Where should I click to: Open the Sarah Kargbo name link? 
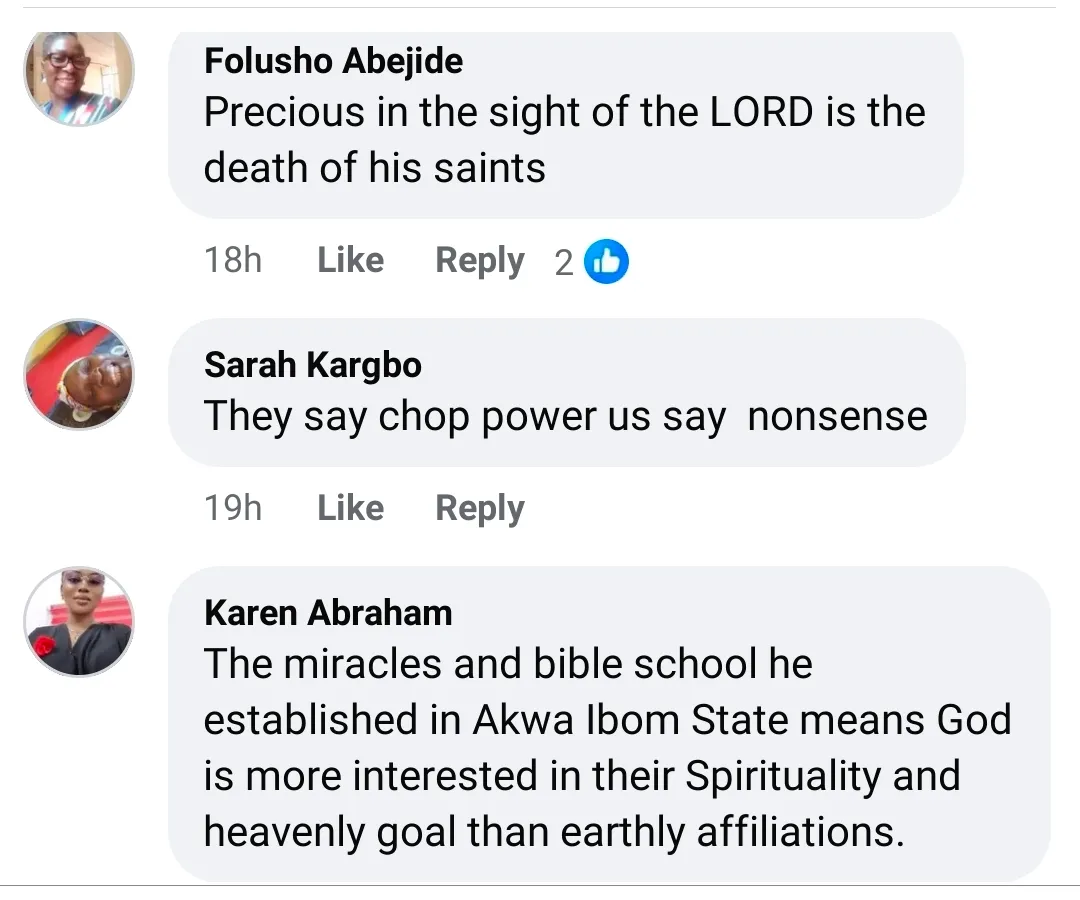(312, 365)
